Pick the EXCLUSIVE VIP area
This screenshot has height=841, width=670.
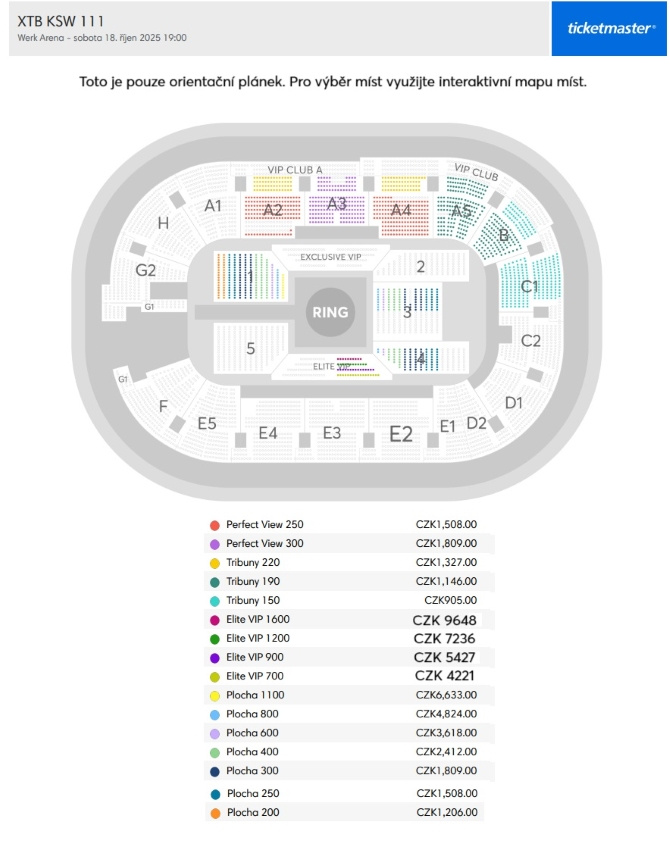330,257
